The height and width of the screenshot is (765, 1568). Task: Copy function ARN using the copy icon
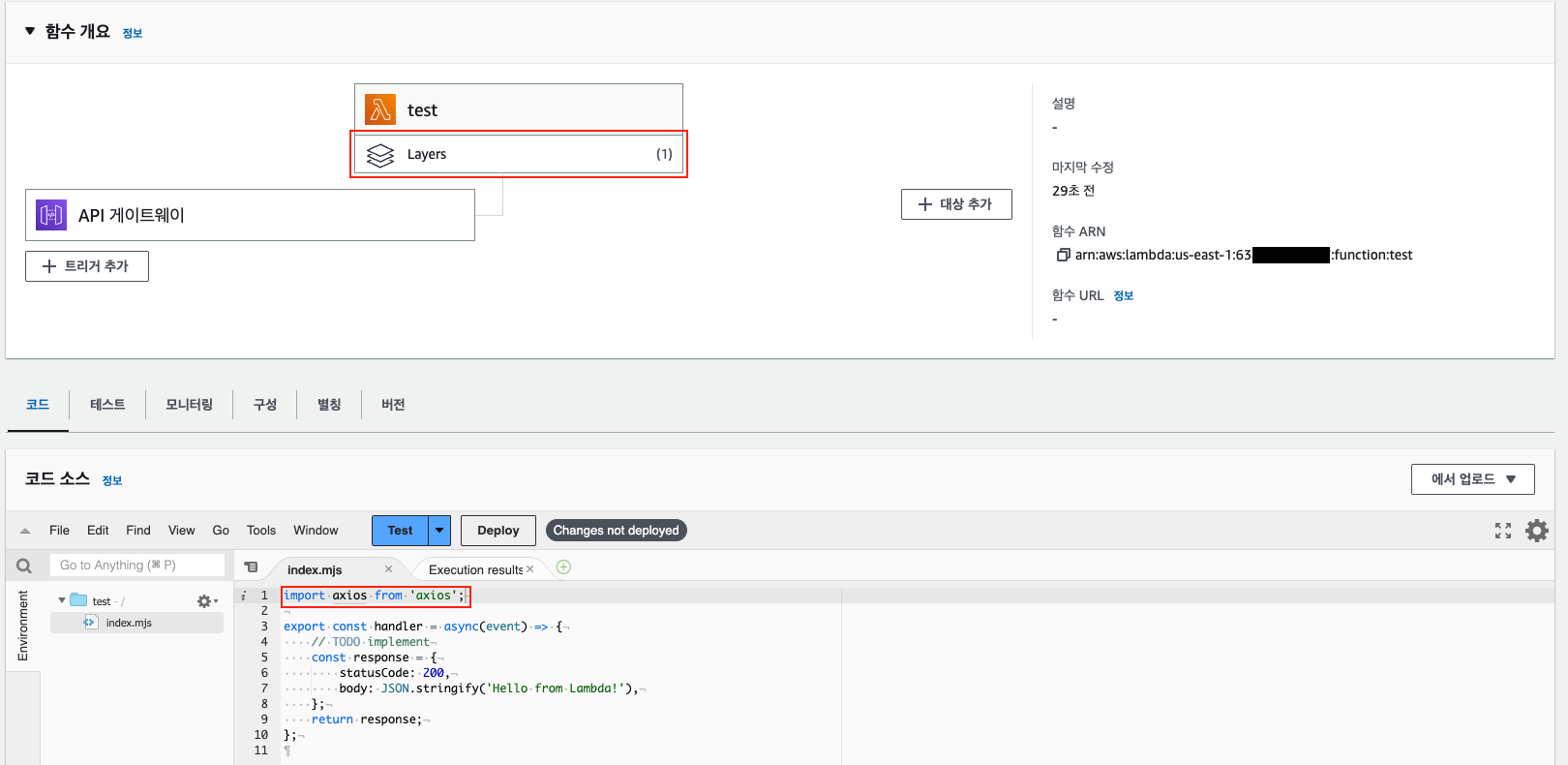pyautogui.click(x=1063, y=255)
